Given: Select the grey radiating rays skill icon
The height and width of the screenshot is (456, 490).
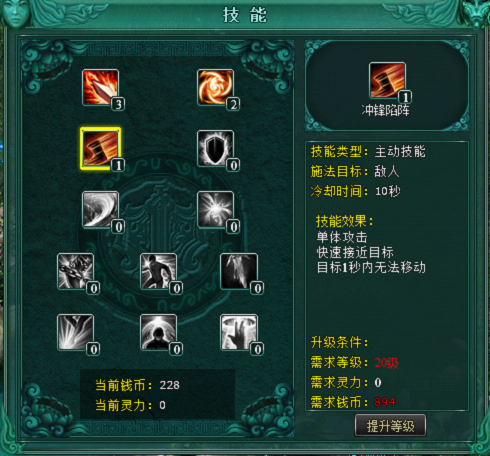Looking at the screenshot, I should pos(75,332).
